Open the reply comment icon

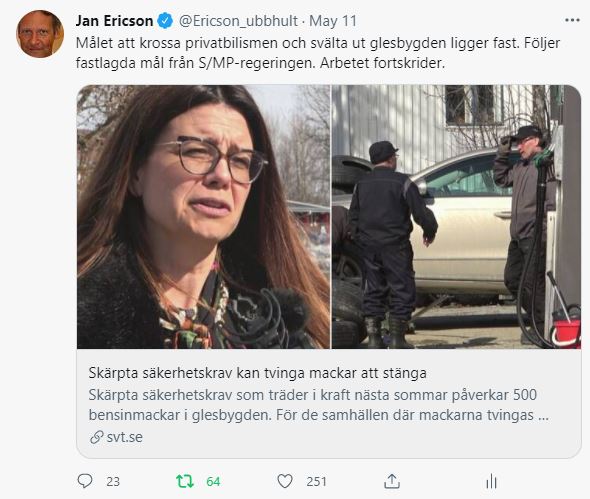(x=85, y=481)
